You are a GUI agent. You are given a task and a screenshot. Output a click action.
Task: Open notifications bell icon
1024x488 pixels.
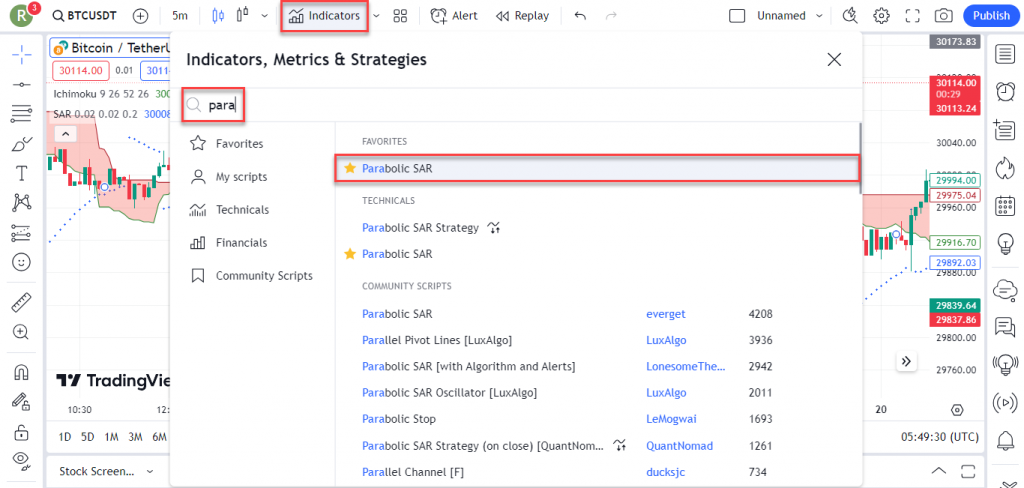(x=1004, y=440)
